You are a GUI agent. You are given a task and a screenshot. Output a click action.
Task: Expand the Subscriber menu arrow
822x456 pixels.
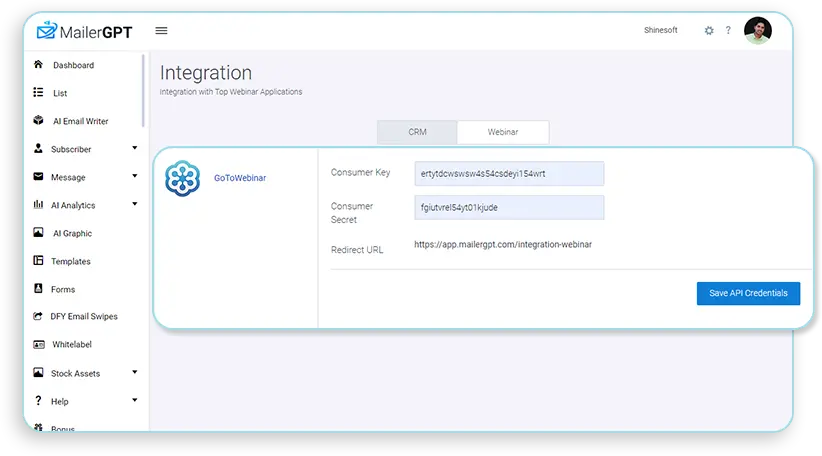click(x=134, y=149)
